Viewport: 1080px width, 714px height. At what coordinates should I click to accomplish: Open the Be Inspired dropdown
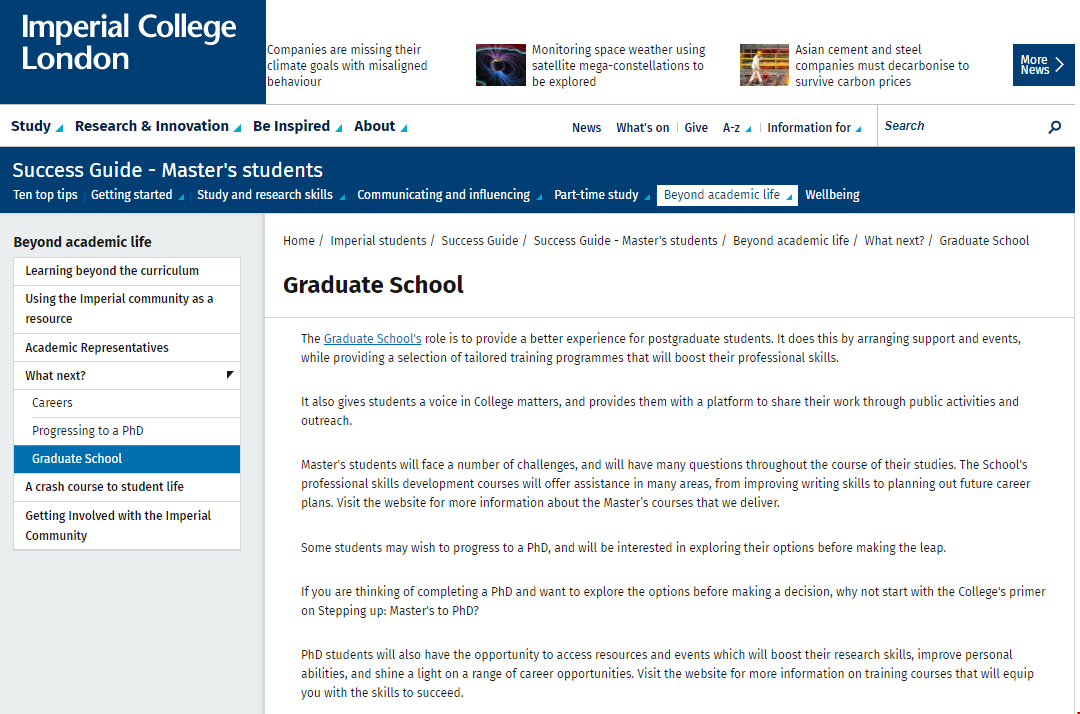pos(297,126)
